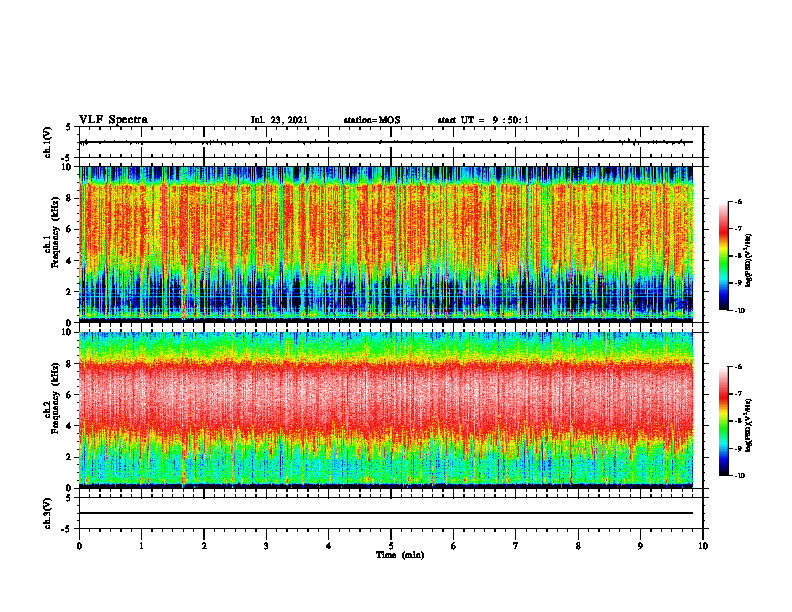Click the ch.1 frequency tick label "4"
Screen dimensions: 792x612
69,261
